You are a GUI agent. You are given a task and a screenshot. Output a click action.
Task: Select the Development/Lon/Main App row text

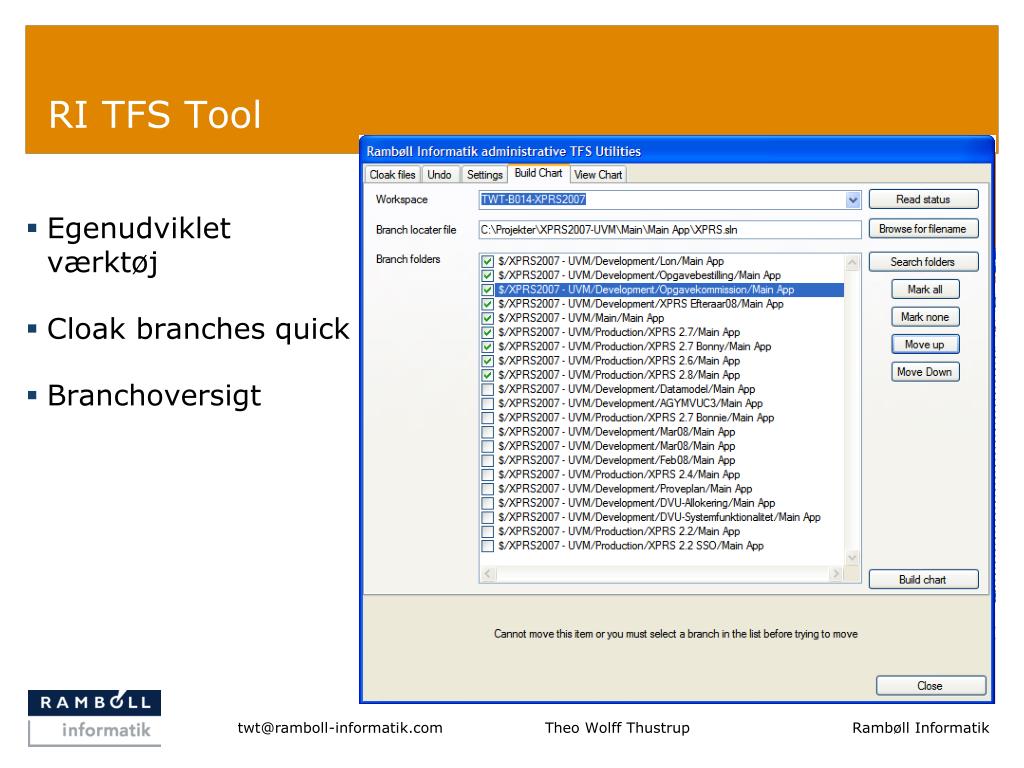pyautogui.click(x=611, y=261)
